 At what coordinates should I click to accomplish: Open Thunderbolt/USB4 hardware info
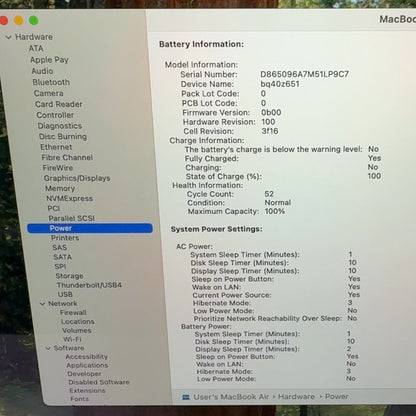click(x=89, y=285)
